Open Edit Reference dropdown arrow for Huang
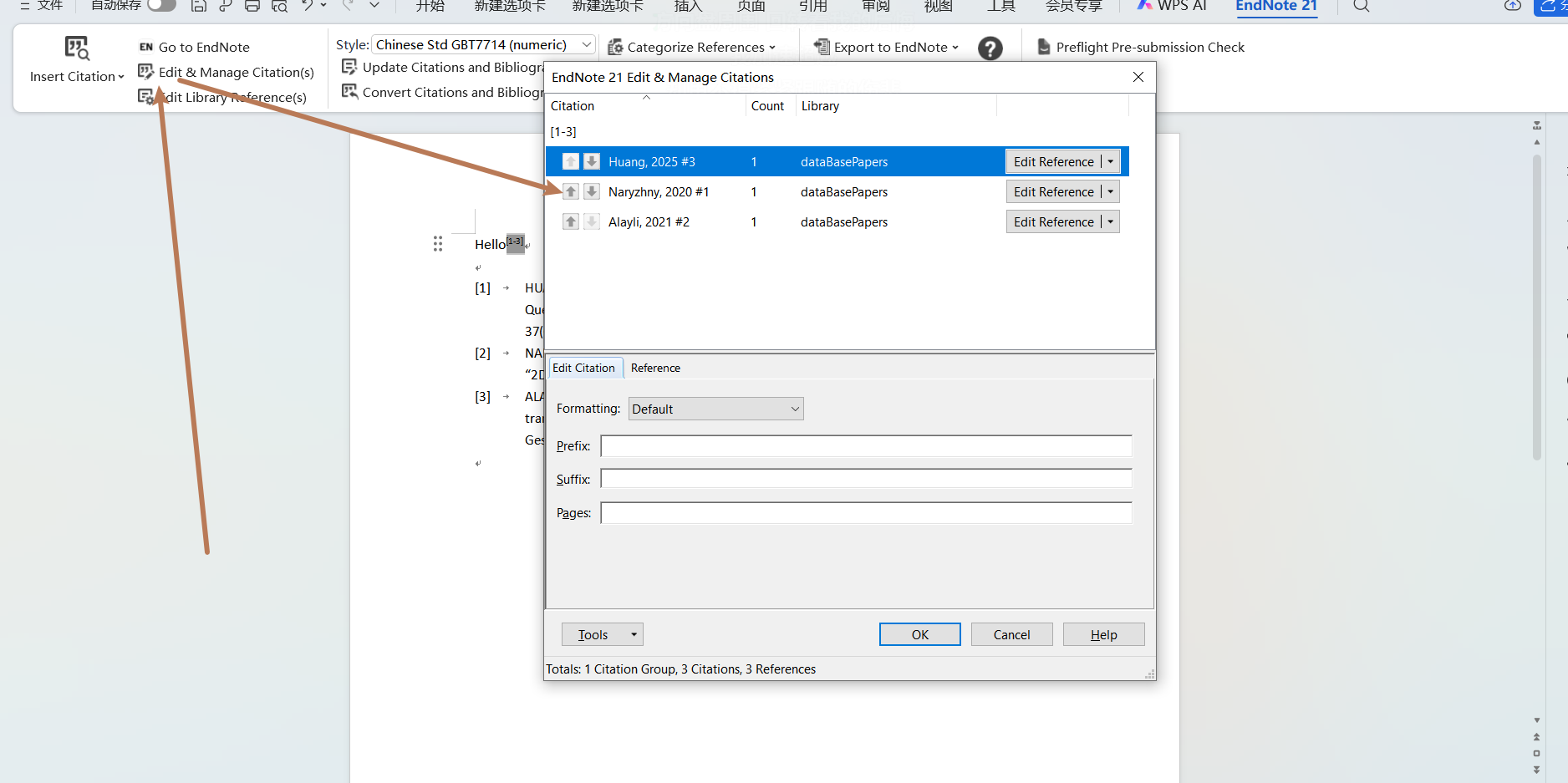This screenshot has height=783, width=1568. 1111,161
